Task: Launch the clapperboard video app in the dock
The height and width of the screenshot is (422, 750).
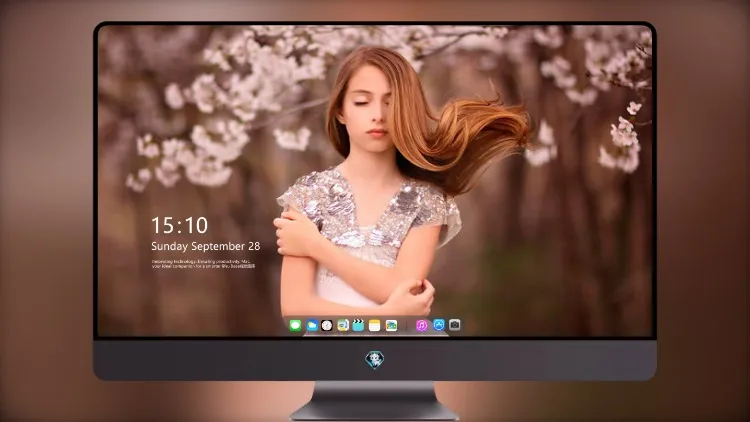Action: (x=358, y=325)
